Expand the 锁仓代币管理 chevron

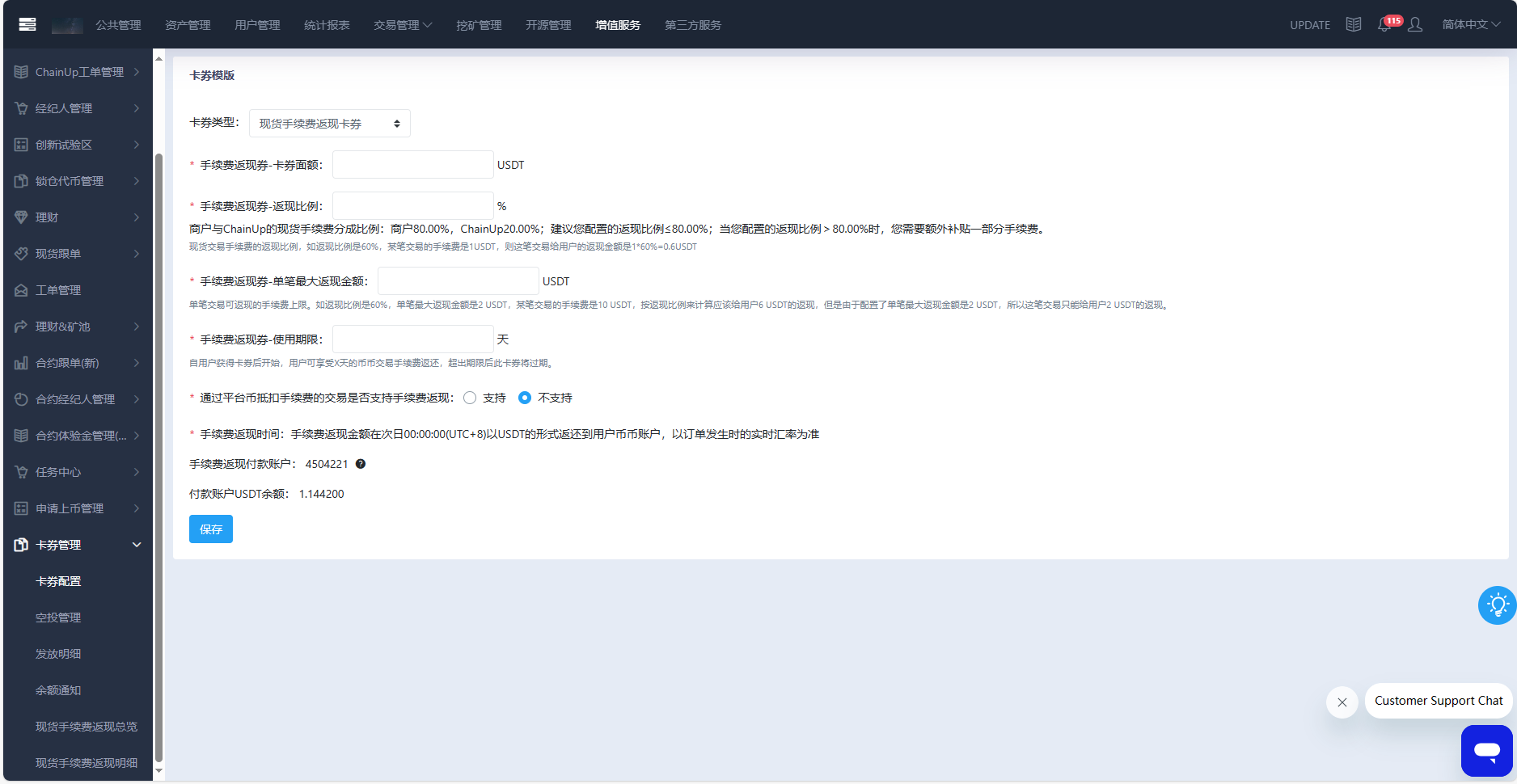(137, 181)
